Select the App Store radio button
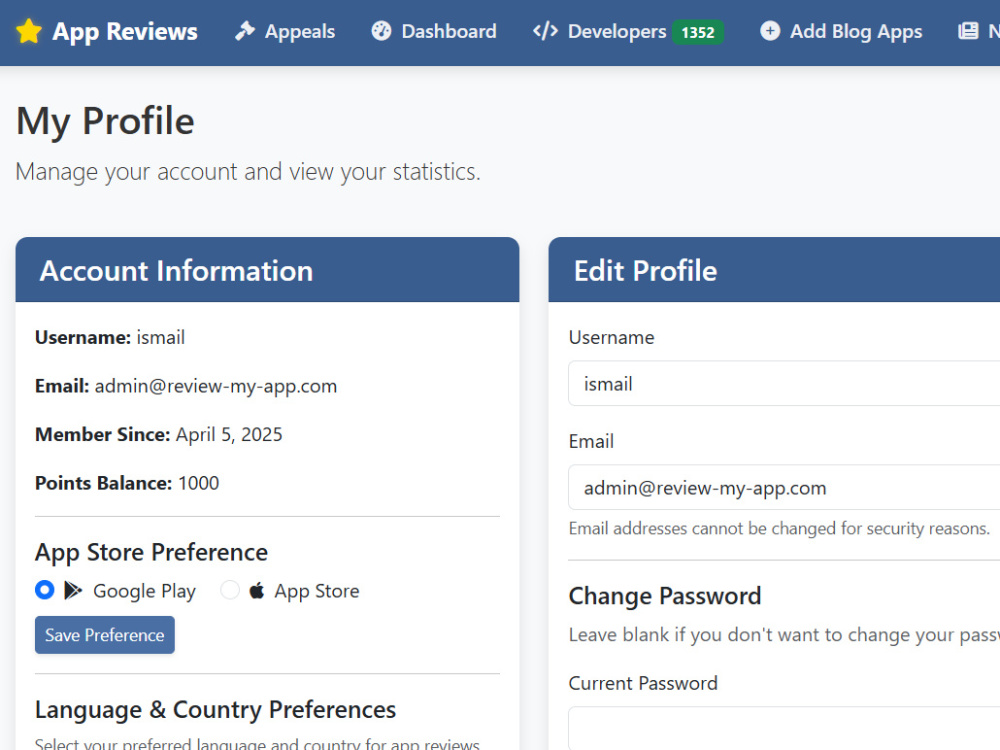 230,590
